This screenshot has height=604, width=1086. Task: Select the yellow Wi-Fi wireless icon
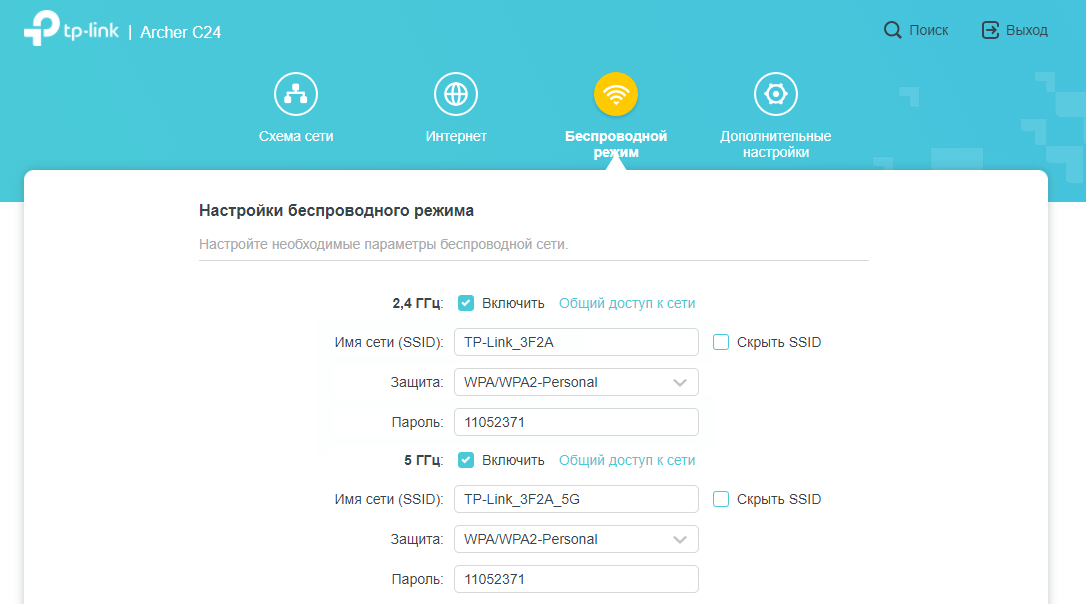pos(616,94)
